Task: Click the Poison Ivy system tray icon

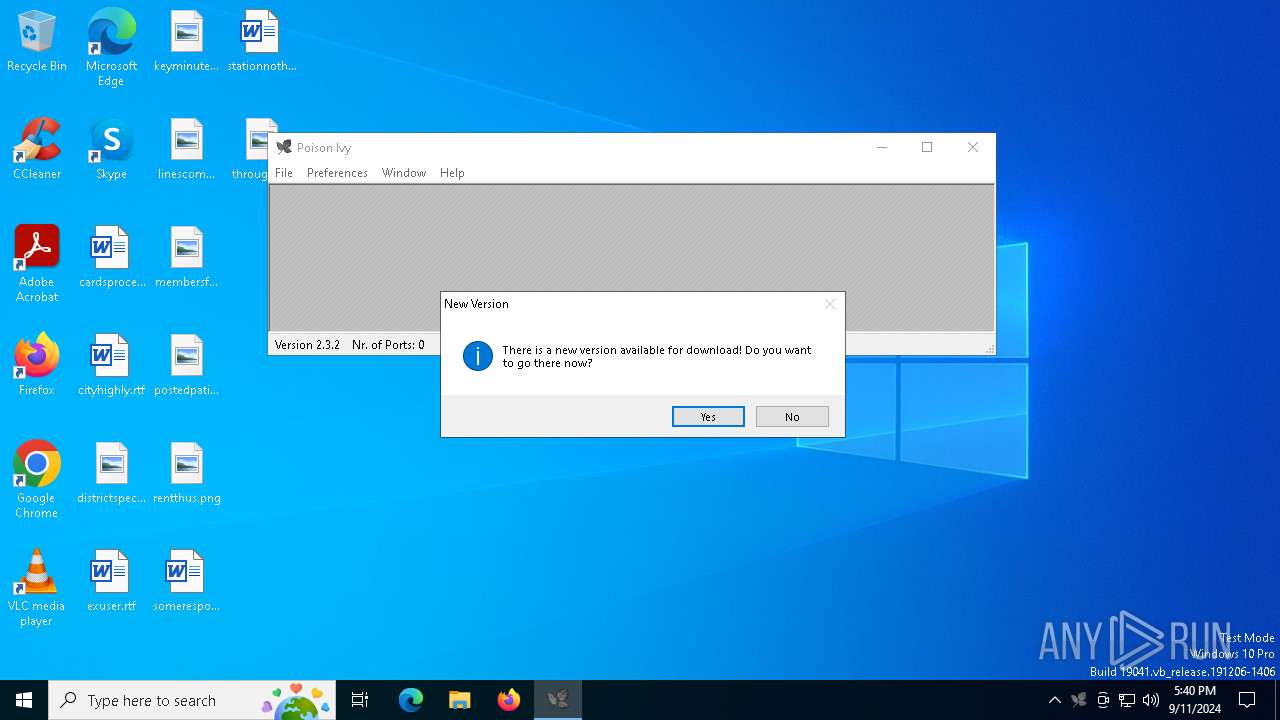Action: coord(1078,700)
